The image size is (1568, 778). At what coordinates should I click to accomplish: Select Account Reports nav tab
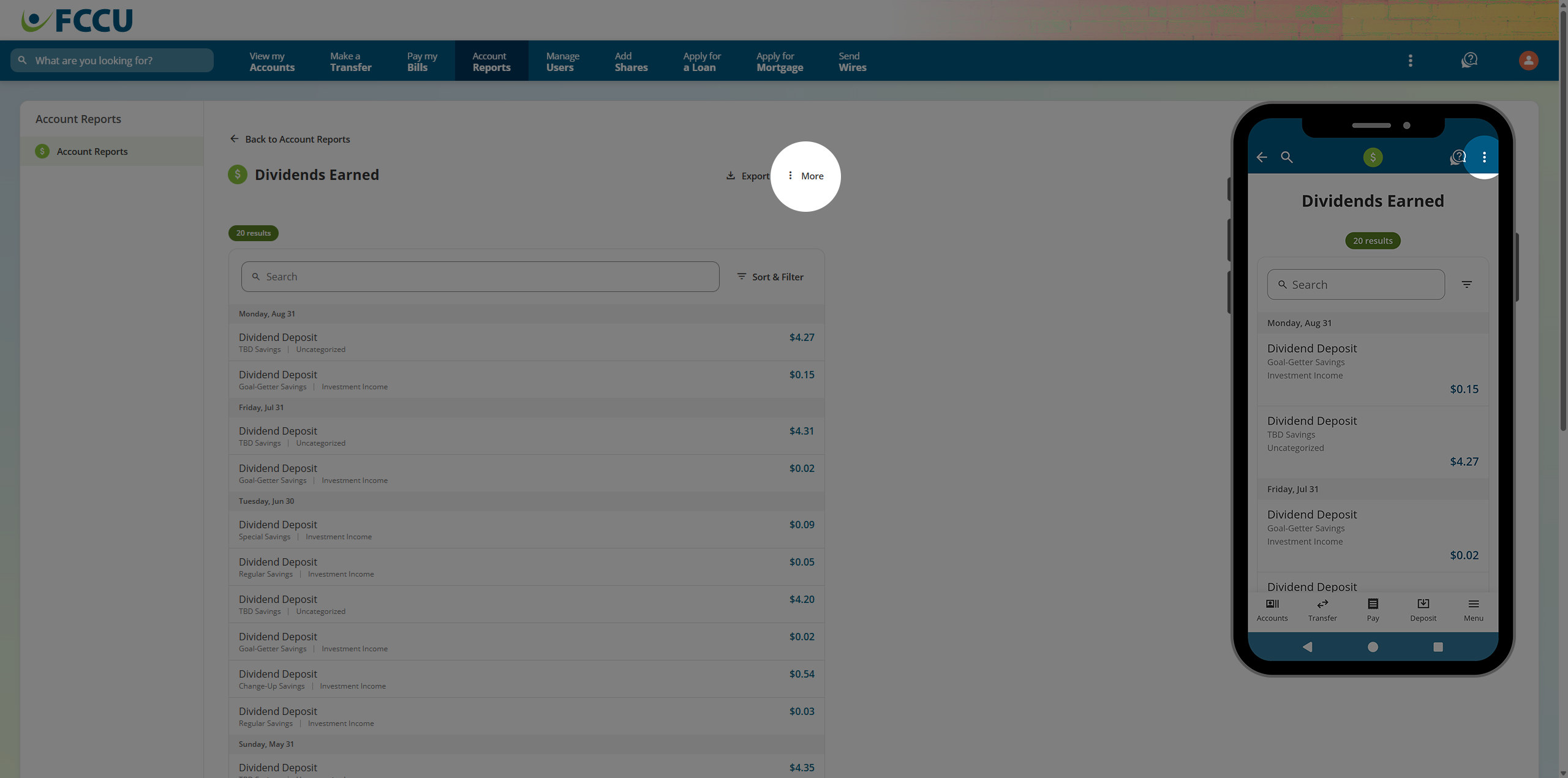(x=491, y=61)
